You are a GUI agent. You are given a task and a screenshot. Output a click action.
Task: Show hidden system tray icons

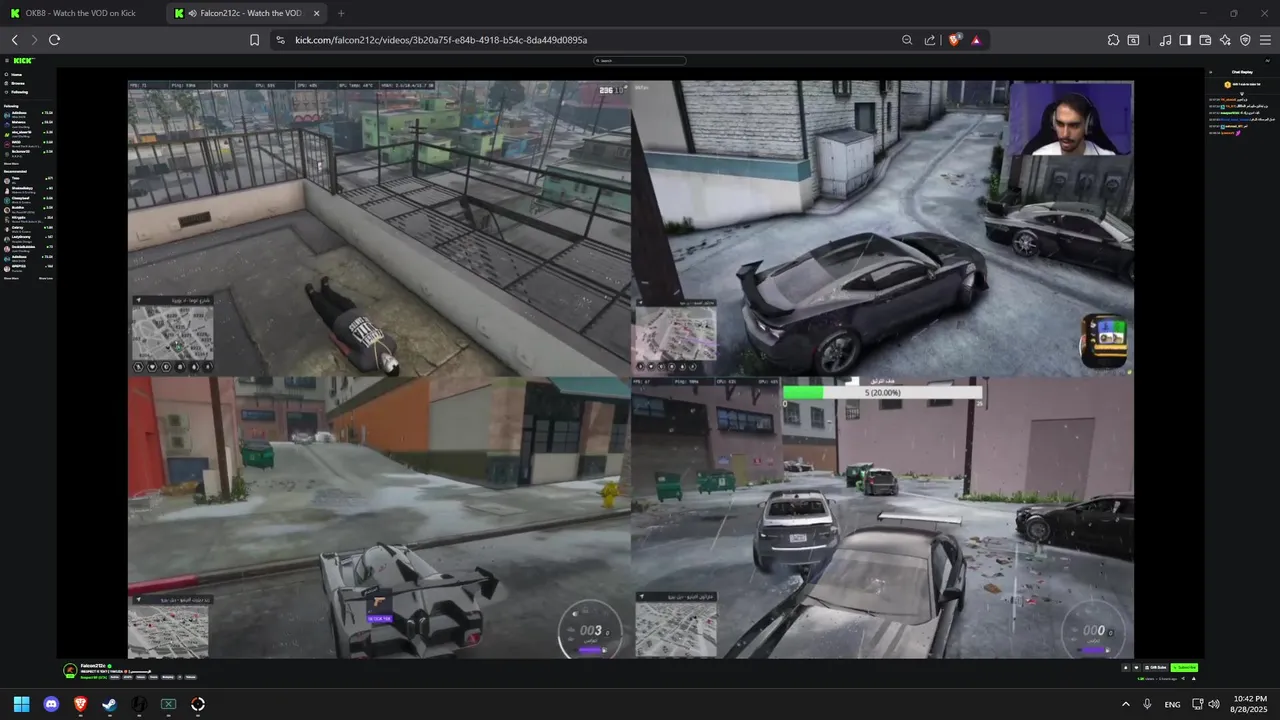click(1126, 704)
